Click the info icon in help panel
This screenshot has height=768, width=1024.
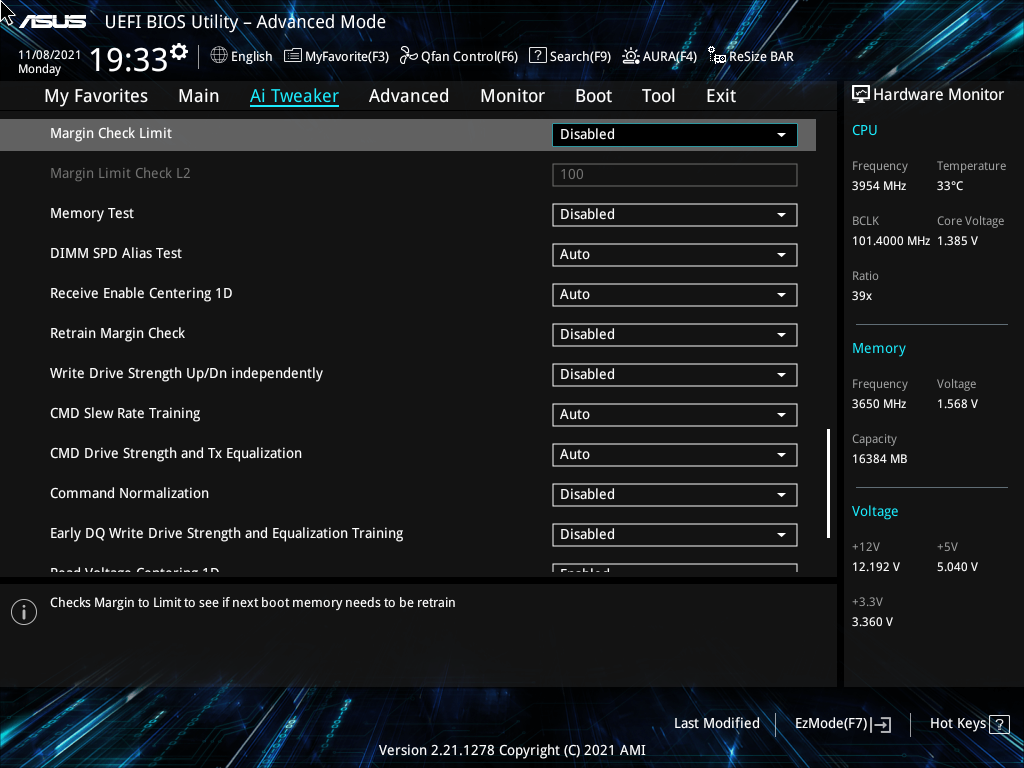[x=24, y=612]
